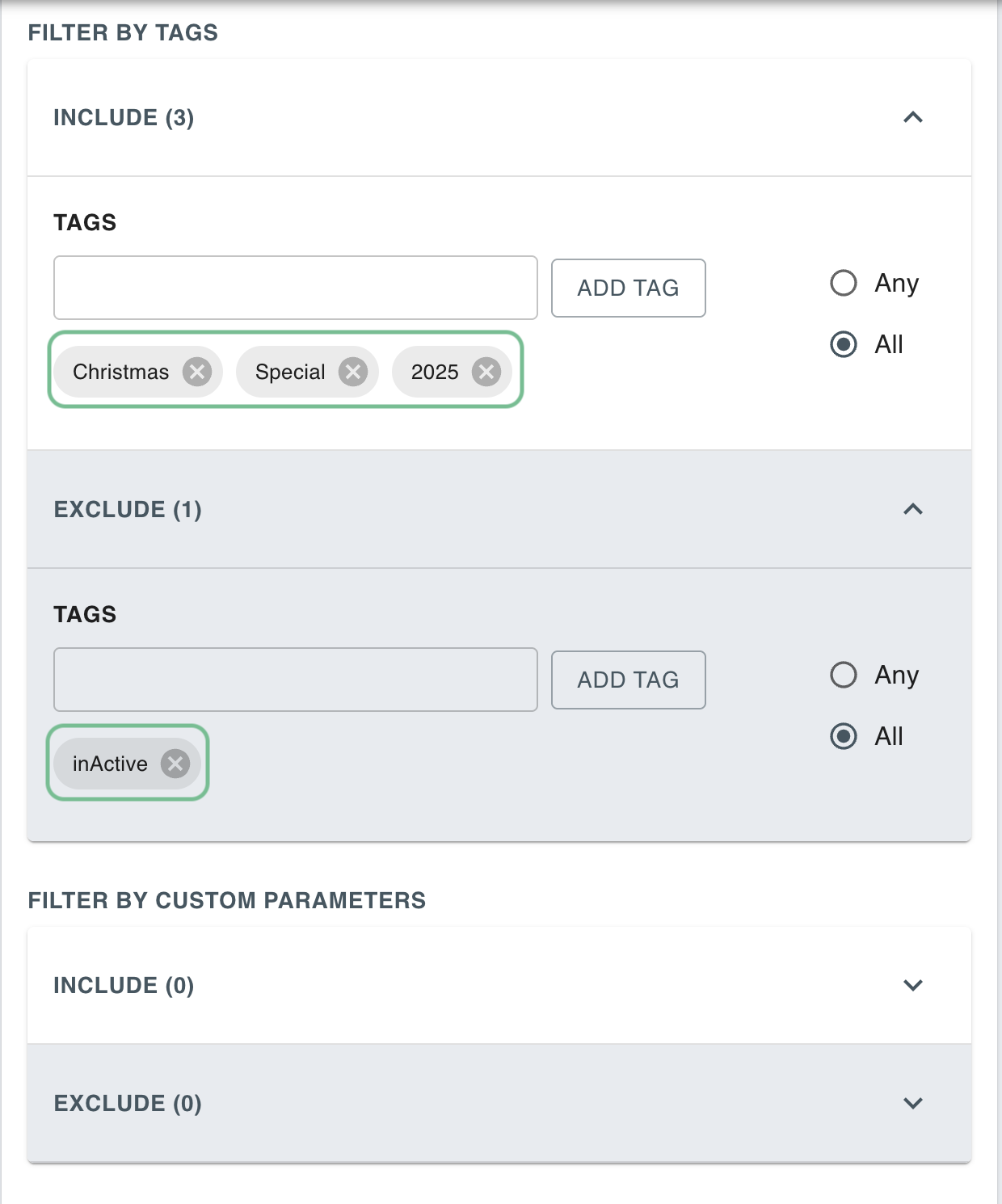
Task: Collapse the Exclude (1) tags section
Action: pos(912,510)
